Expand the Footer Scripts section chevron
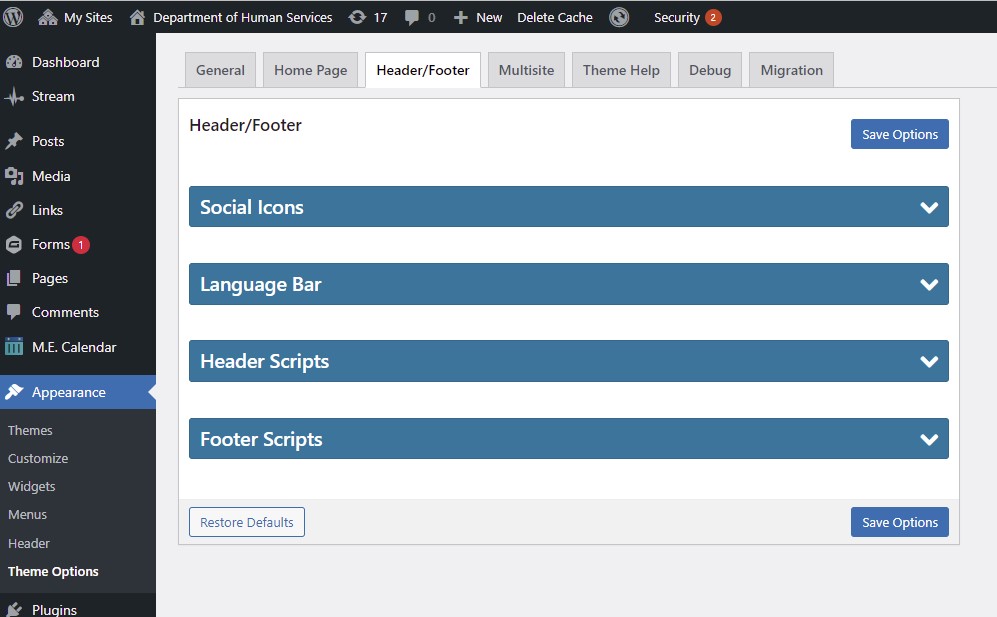Image resolution: width=997 pixels, height=617 pixels. [929, 439]
